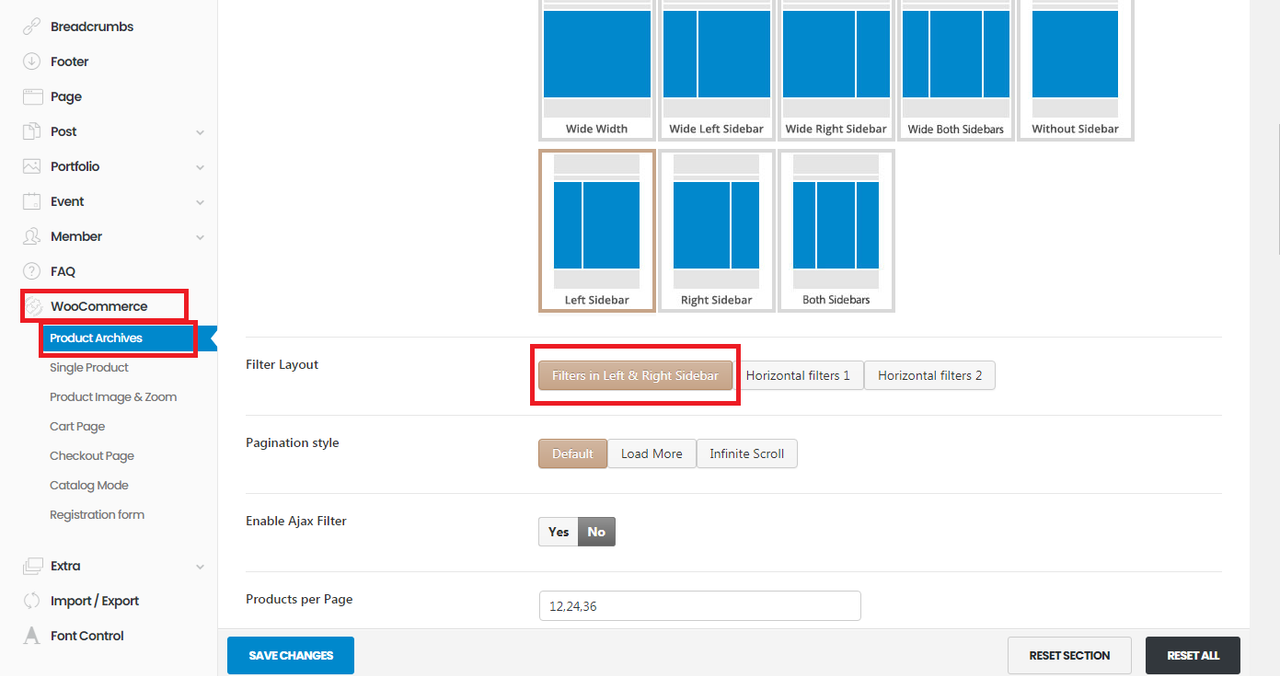Click the Reset Section button
Image resolution: width=1280 pixels, height=676 pixels.
[x=1069, y=656]
